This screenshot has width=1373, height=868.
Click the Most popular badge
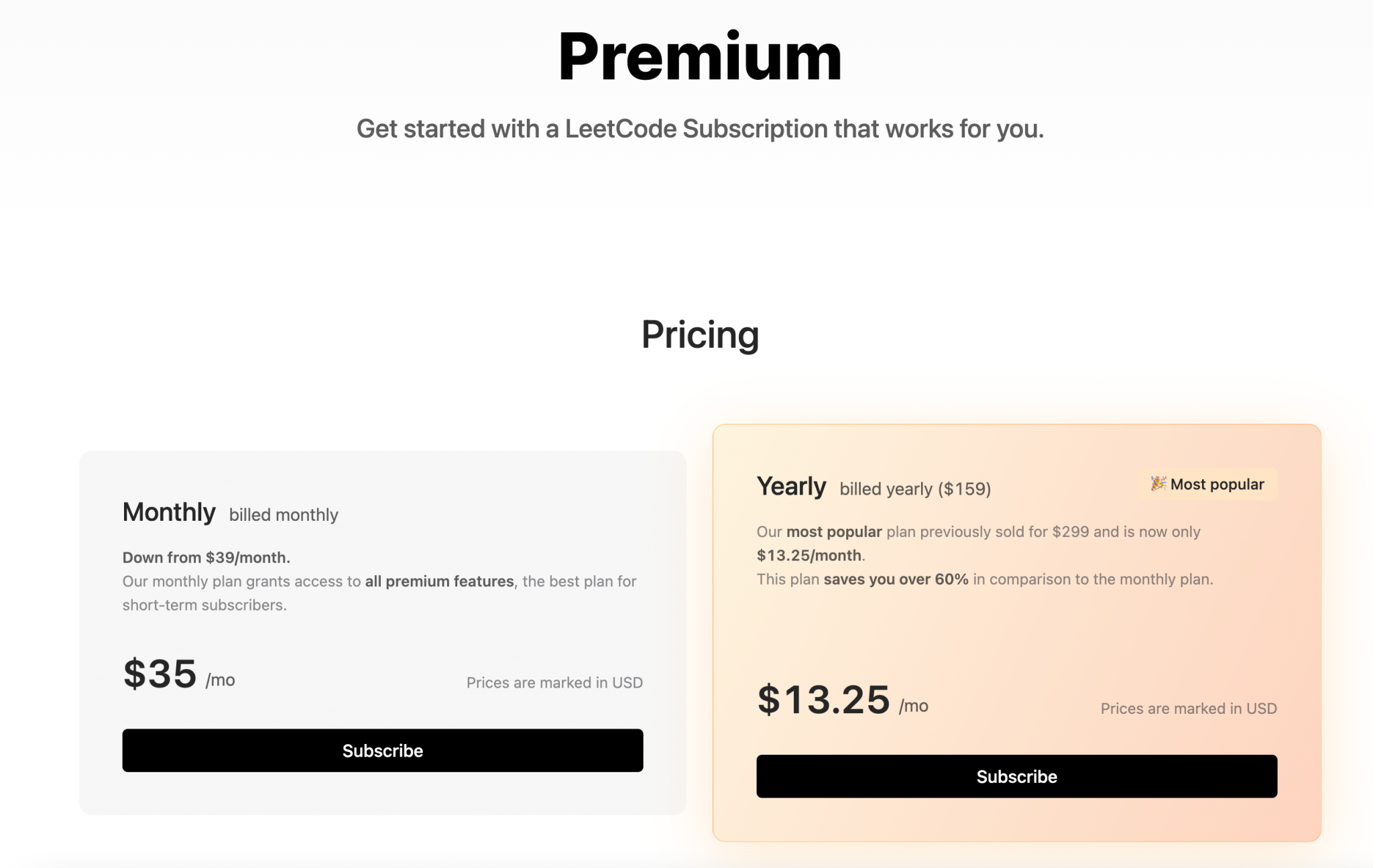1207,484
